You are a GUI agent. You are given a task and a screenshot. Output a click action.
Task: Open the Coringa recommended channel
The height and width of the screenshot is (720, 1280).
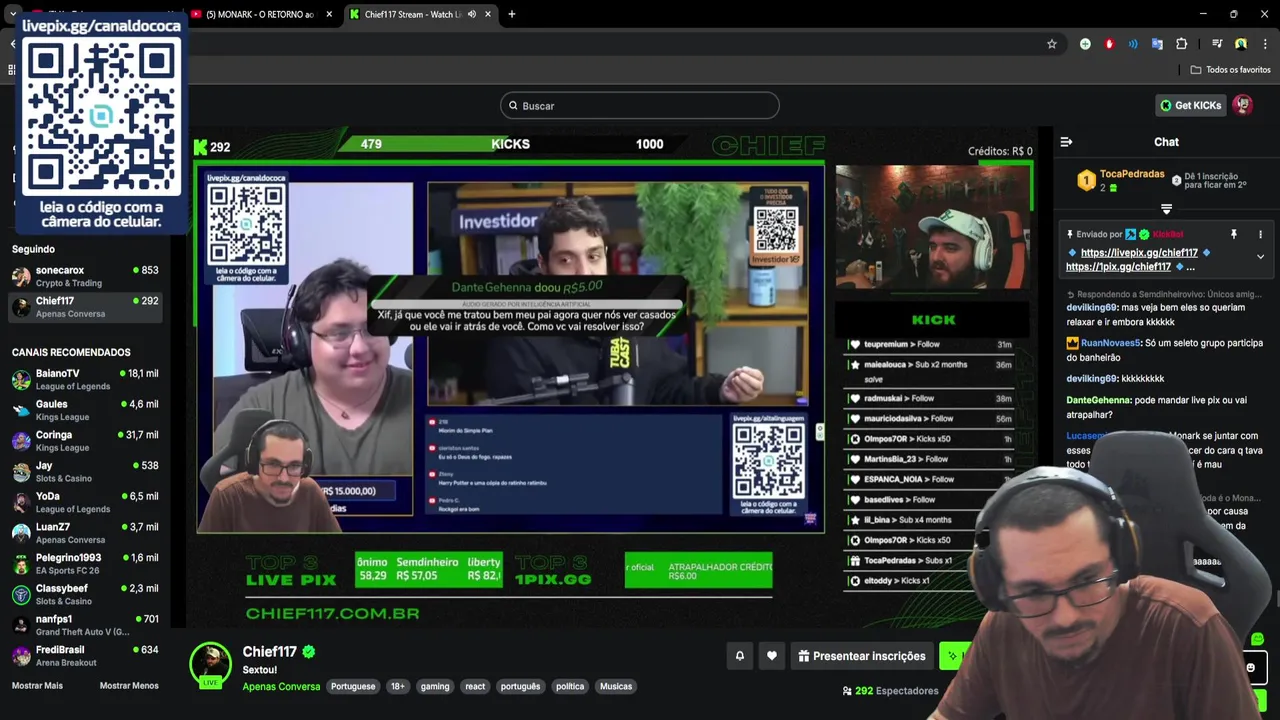85,441
